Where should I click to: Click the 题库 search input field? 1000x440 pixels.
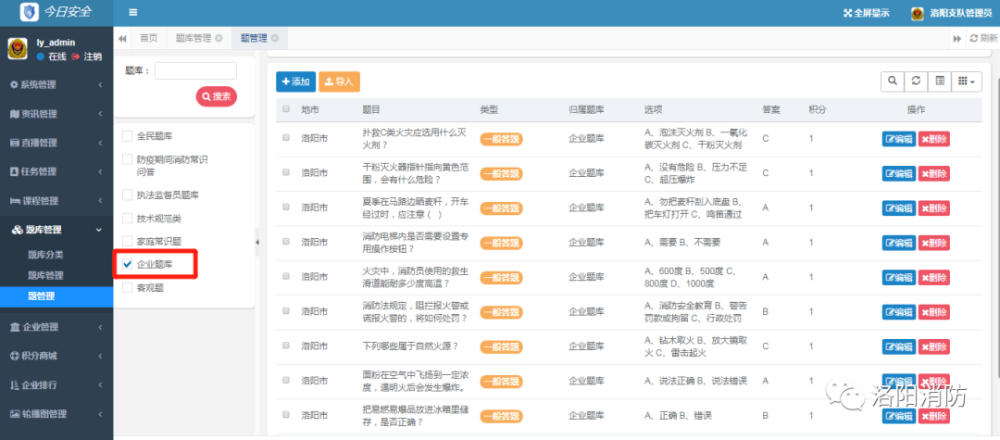(195, 71)
